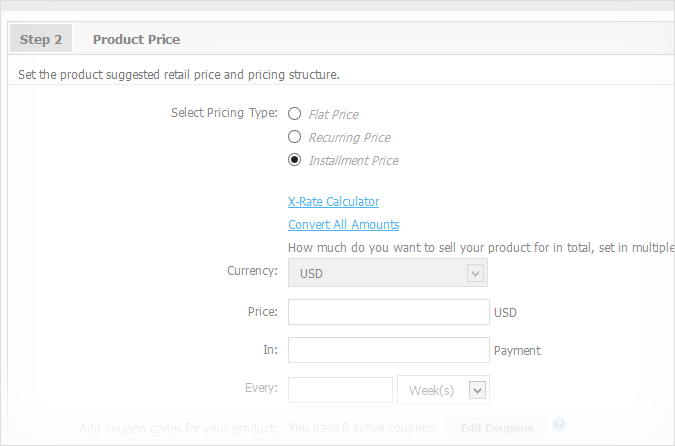The image size is (675, 446).
Task: Click the In Payment count field
Action: click(x=388, y=350)
